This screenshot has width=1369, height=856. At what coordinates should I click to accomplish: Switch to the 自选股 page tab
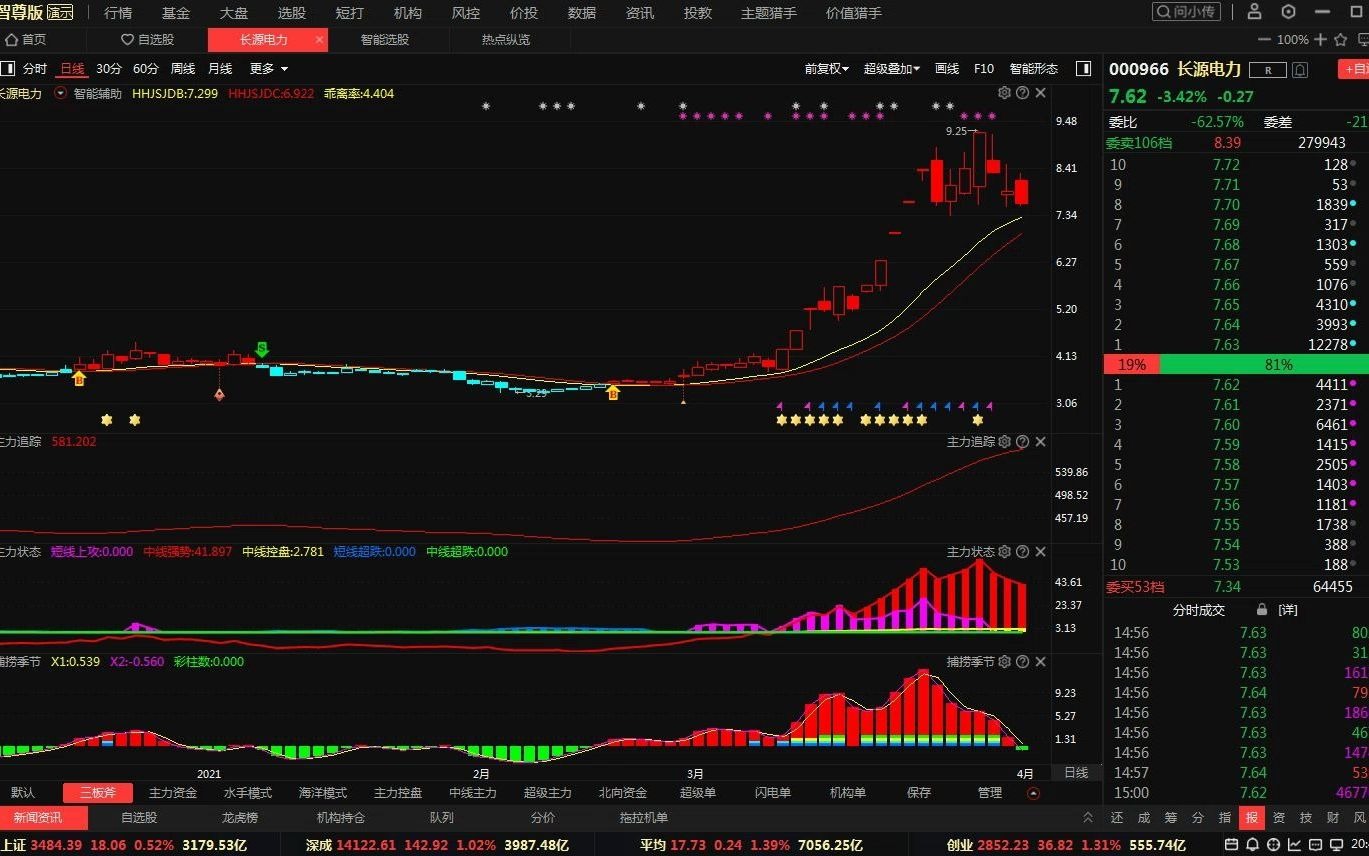pos(148,40)
